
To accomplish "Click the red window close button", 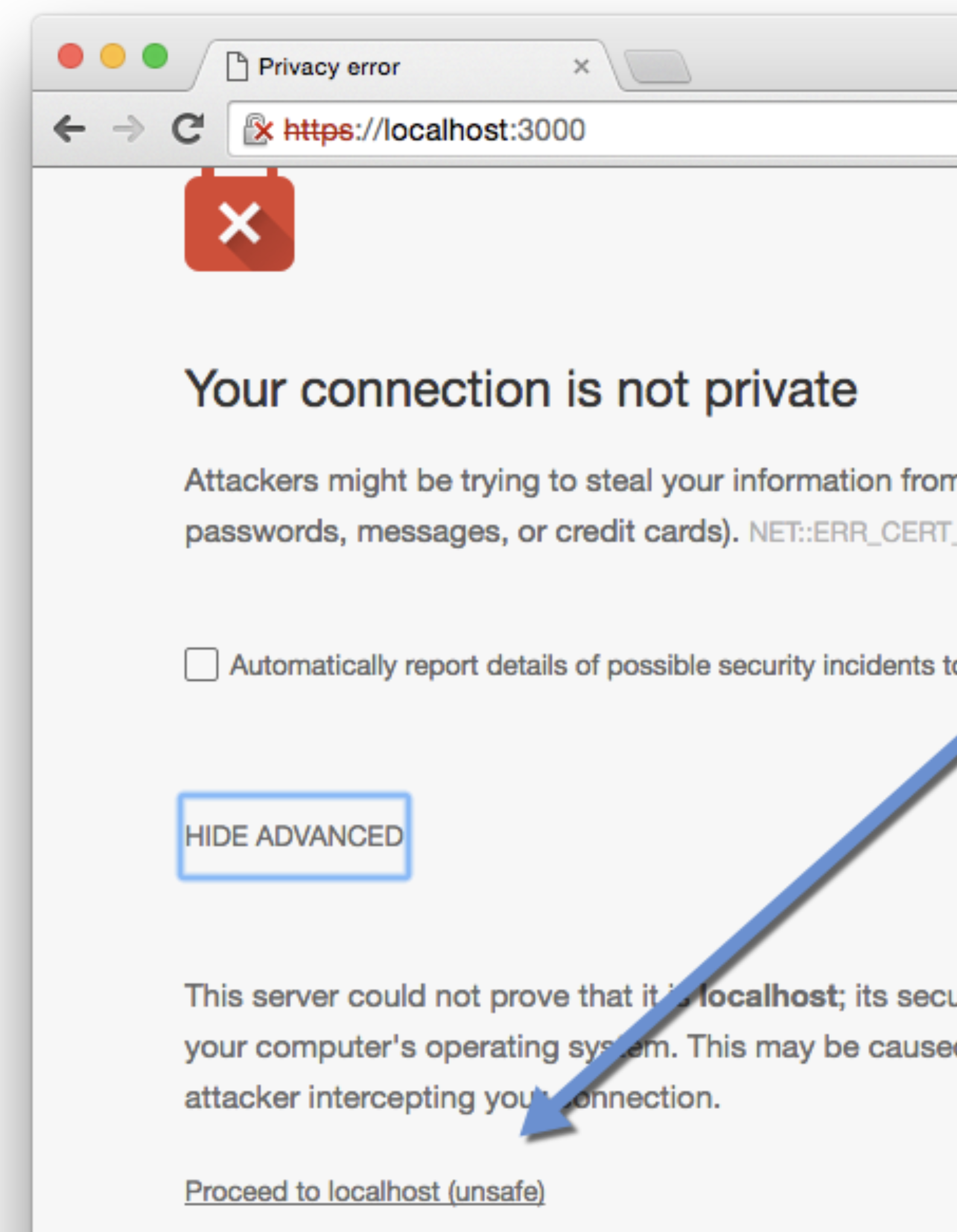I will coord(71,57).
